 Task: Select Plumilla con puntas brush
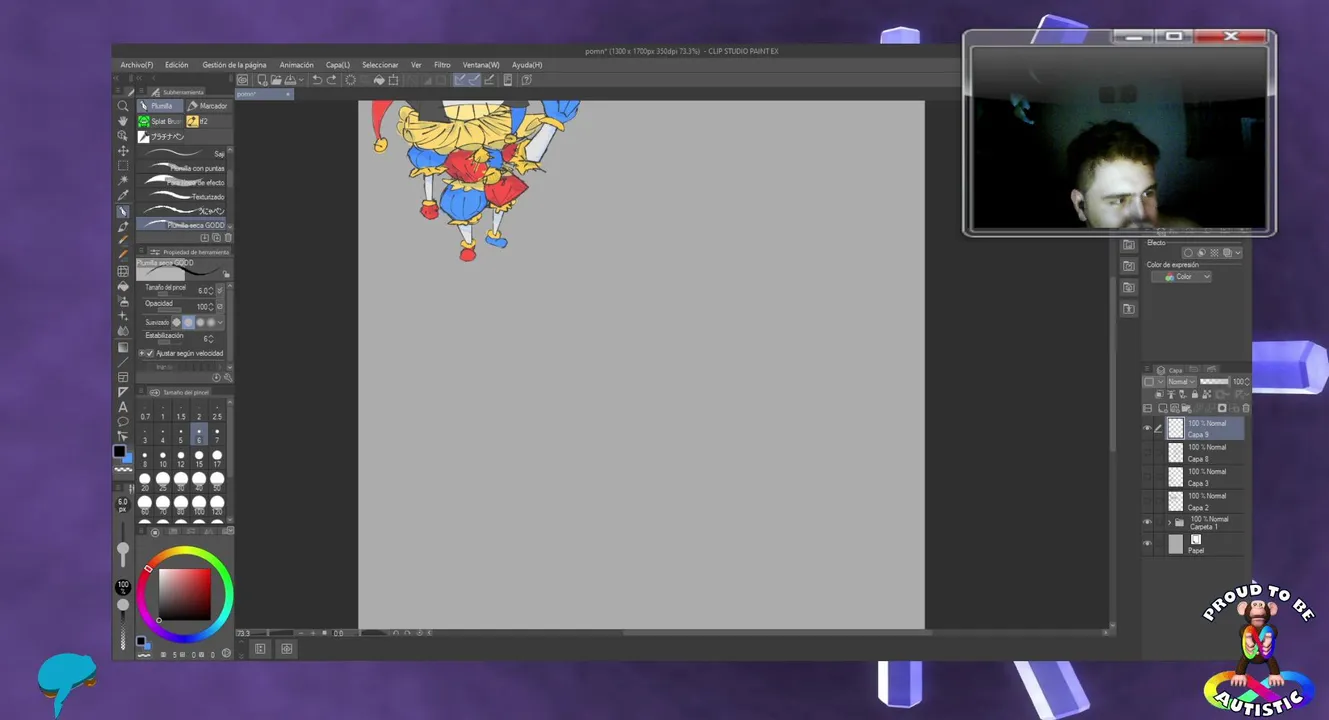pos(181,168)
